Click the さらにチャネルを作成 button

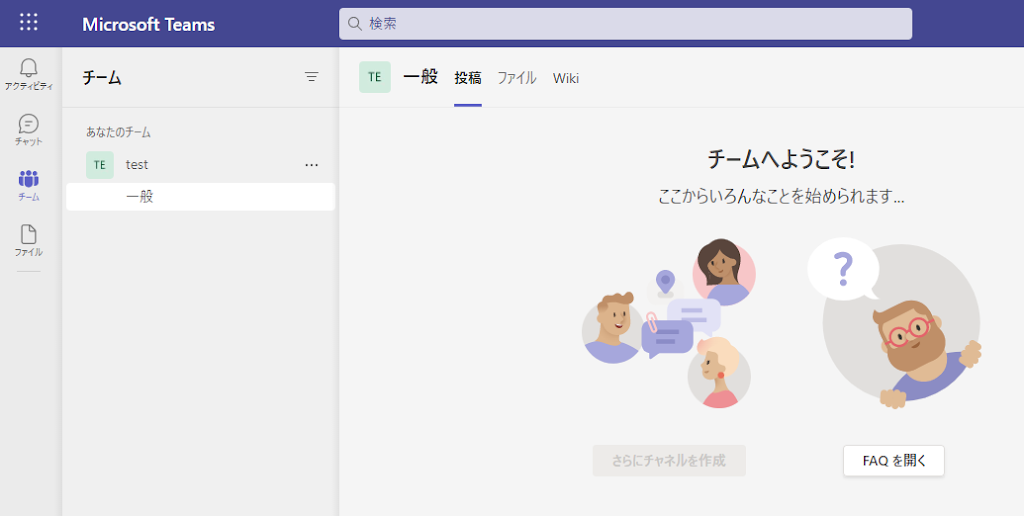[x=669, y=460]
